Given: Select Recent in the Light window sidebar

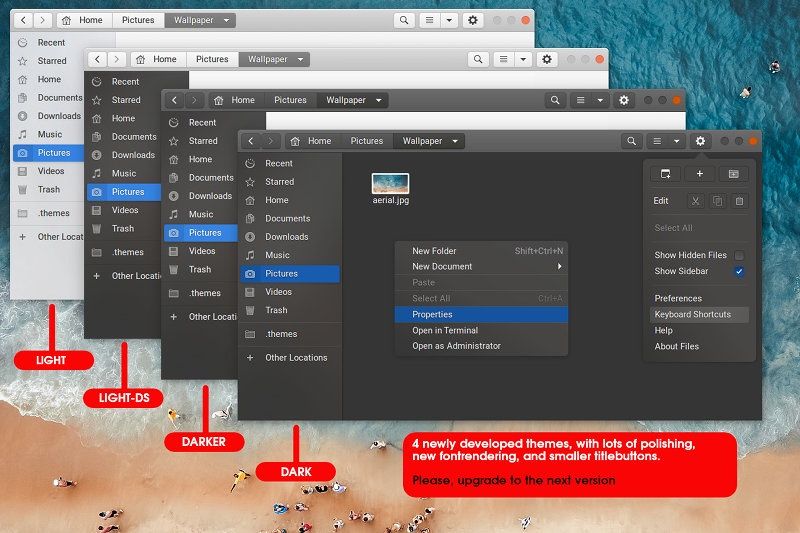Looking at the screenshot, I should tap(48, 43).
